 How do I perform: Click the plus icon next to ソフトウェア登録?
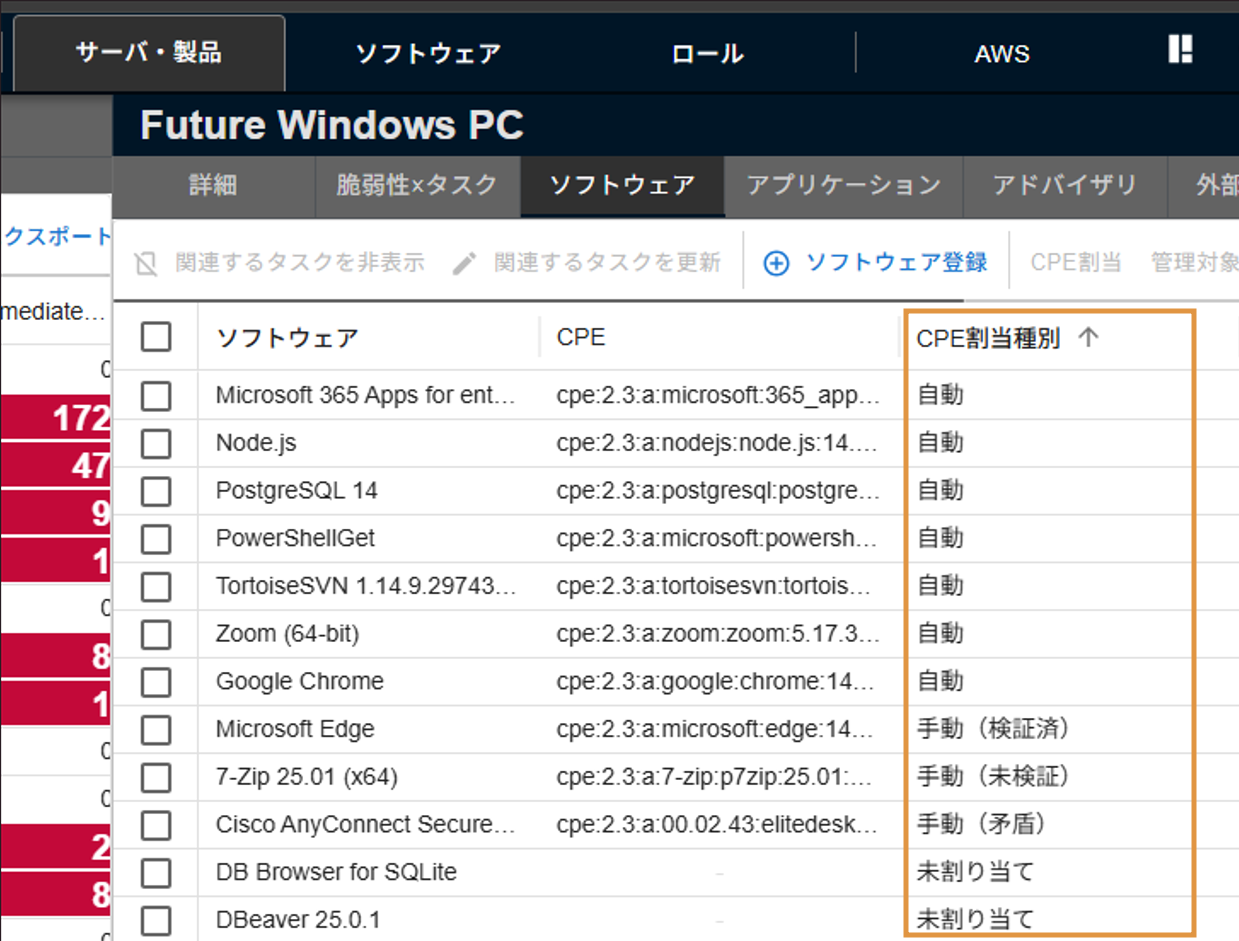tap(776, 265)
